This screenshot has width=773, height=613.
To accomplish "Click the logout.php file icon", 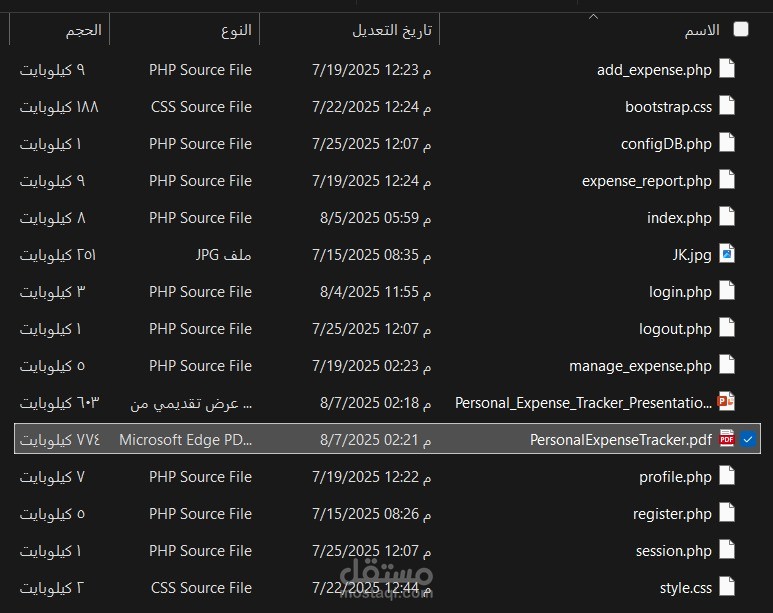I will 727,327.
